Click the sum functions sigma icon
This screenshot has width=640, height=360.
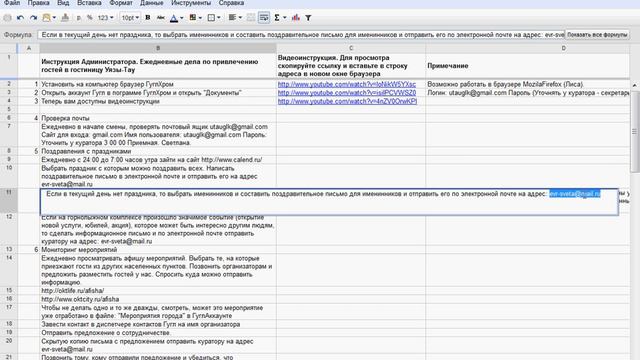(277, 18)
